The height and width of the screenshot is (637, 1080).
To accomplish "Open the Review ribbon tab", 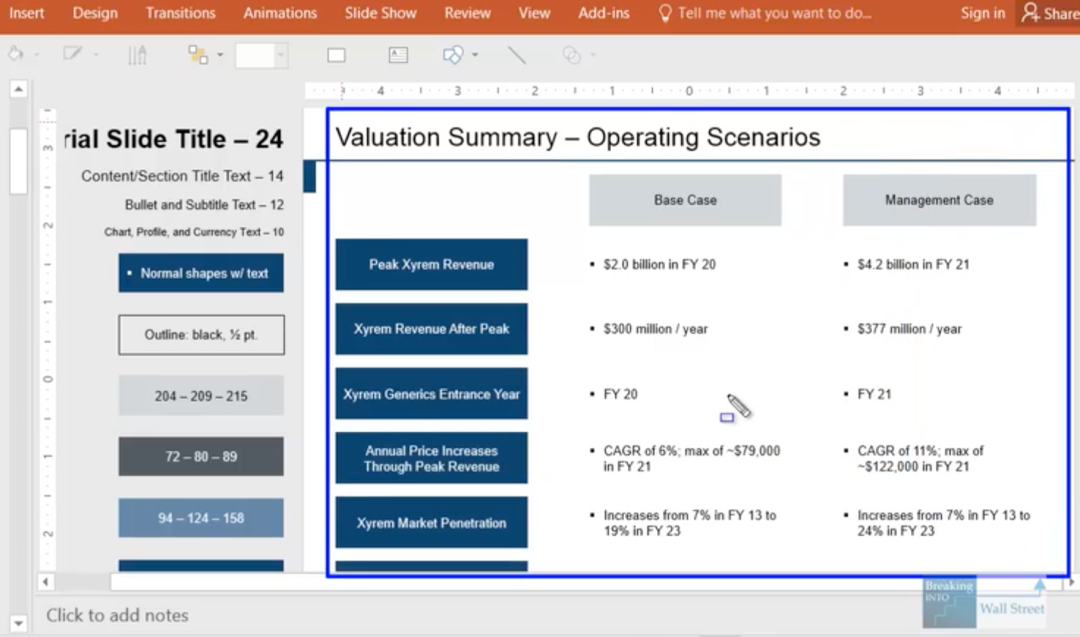I will coord(467,13).
